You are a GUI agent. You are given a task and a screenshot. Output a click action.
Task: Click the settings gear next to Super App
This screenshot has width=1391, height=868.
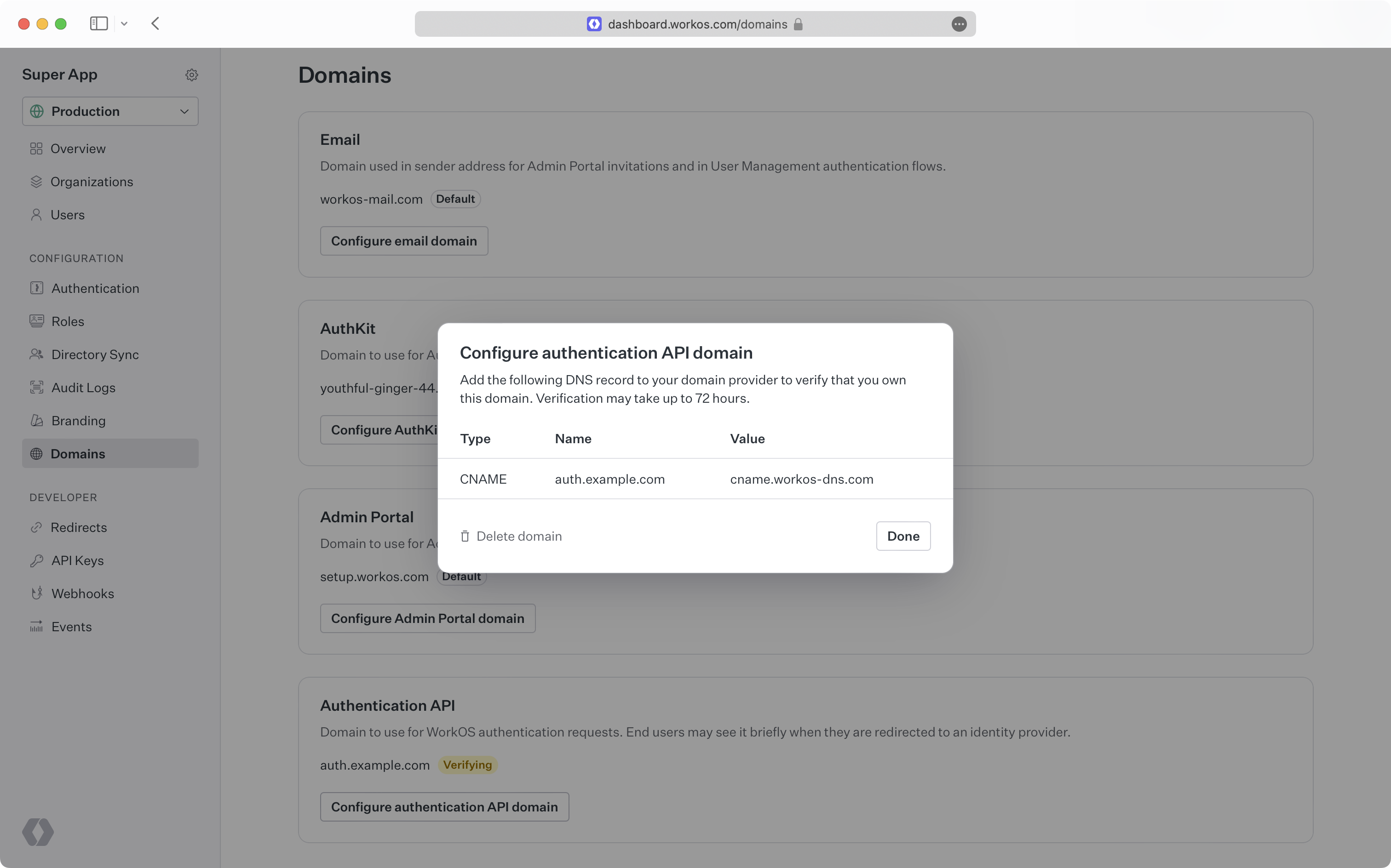(192, 74)
